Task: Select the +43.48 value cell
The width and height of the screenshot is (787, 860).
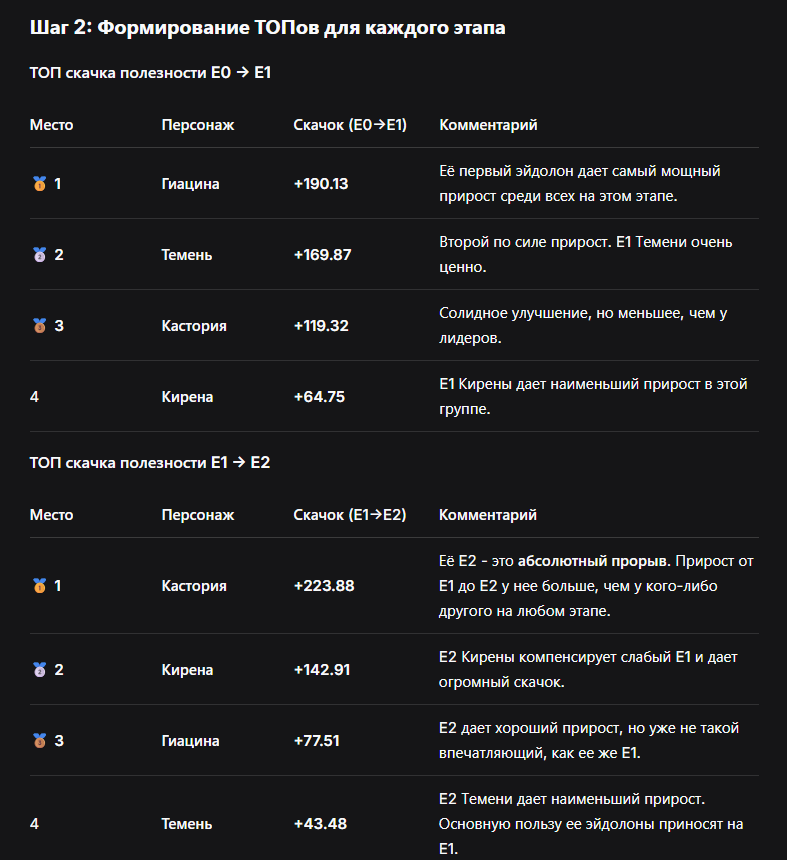Action: (320, 824)
